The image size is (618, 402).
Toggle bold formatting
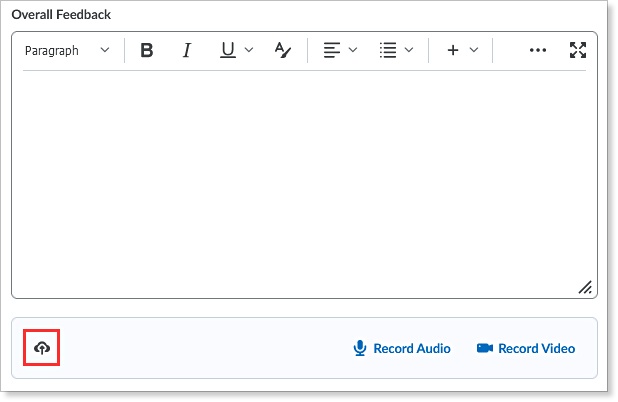[x=147, y=50]
